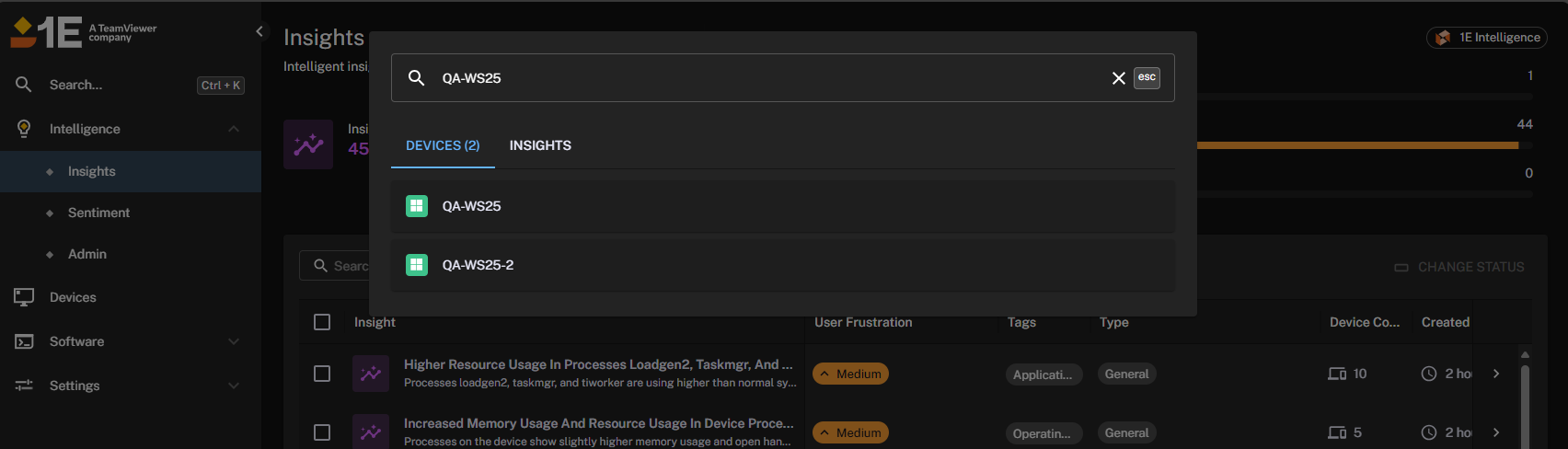
Task: Open the 1E Intelligence button
Action: point(1486,38)
